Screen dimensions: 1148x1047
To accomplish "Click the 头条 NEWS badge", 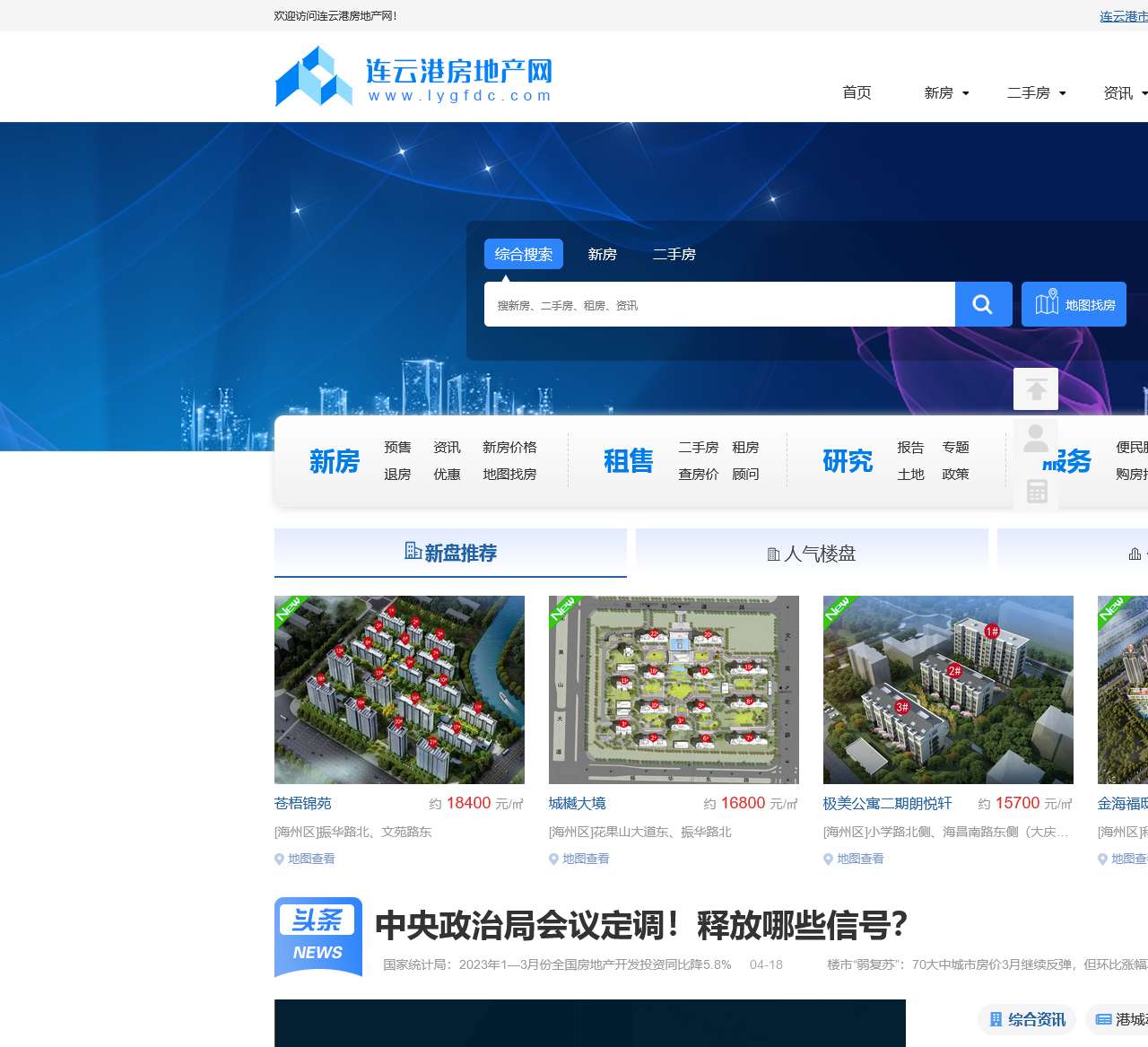I will pyautogui.click(x=318, y=937).
